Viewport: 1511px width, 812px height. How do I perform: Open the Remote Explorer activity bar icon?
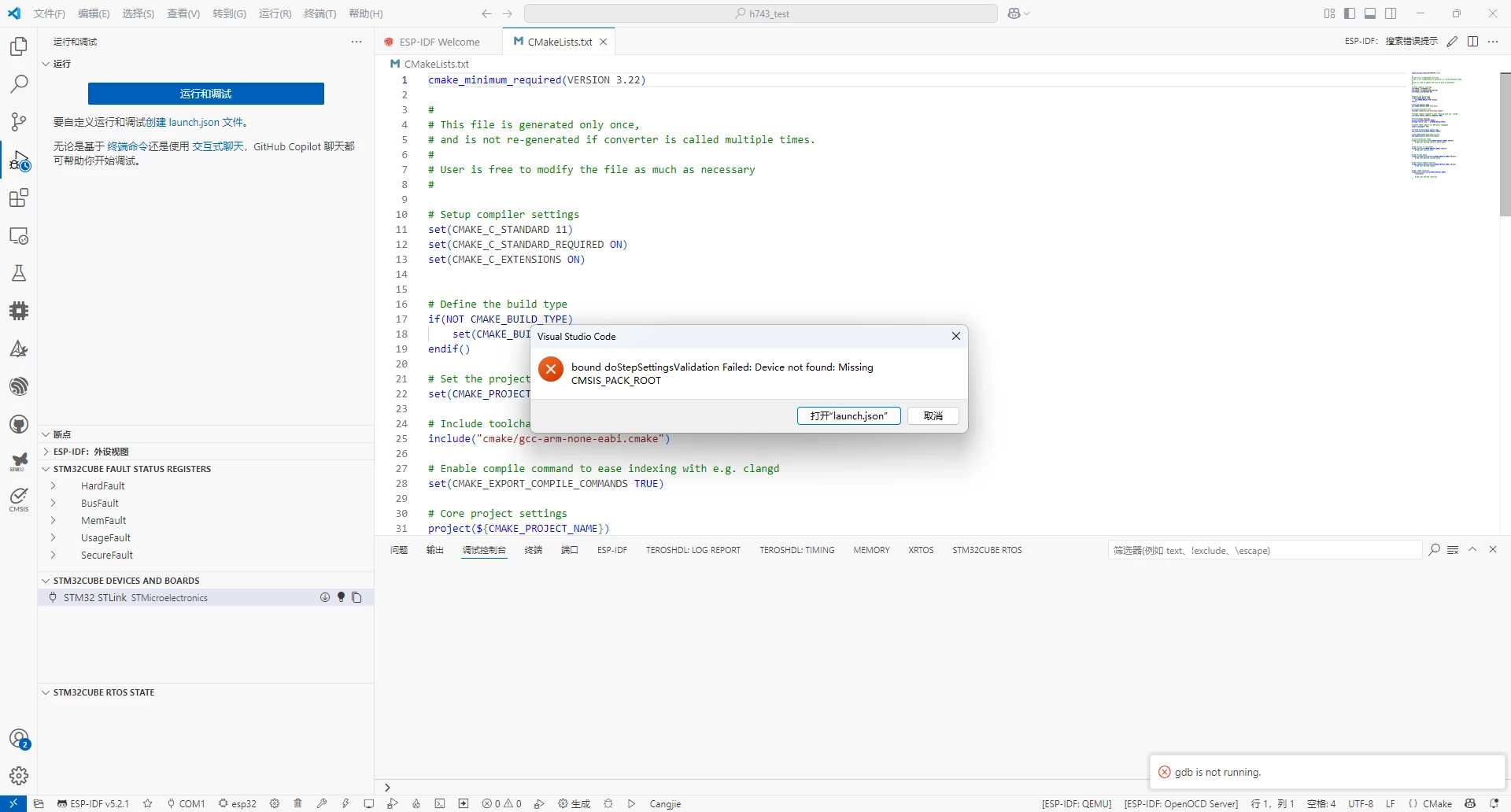19,235
